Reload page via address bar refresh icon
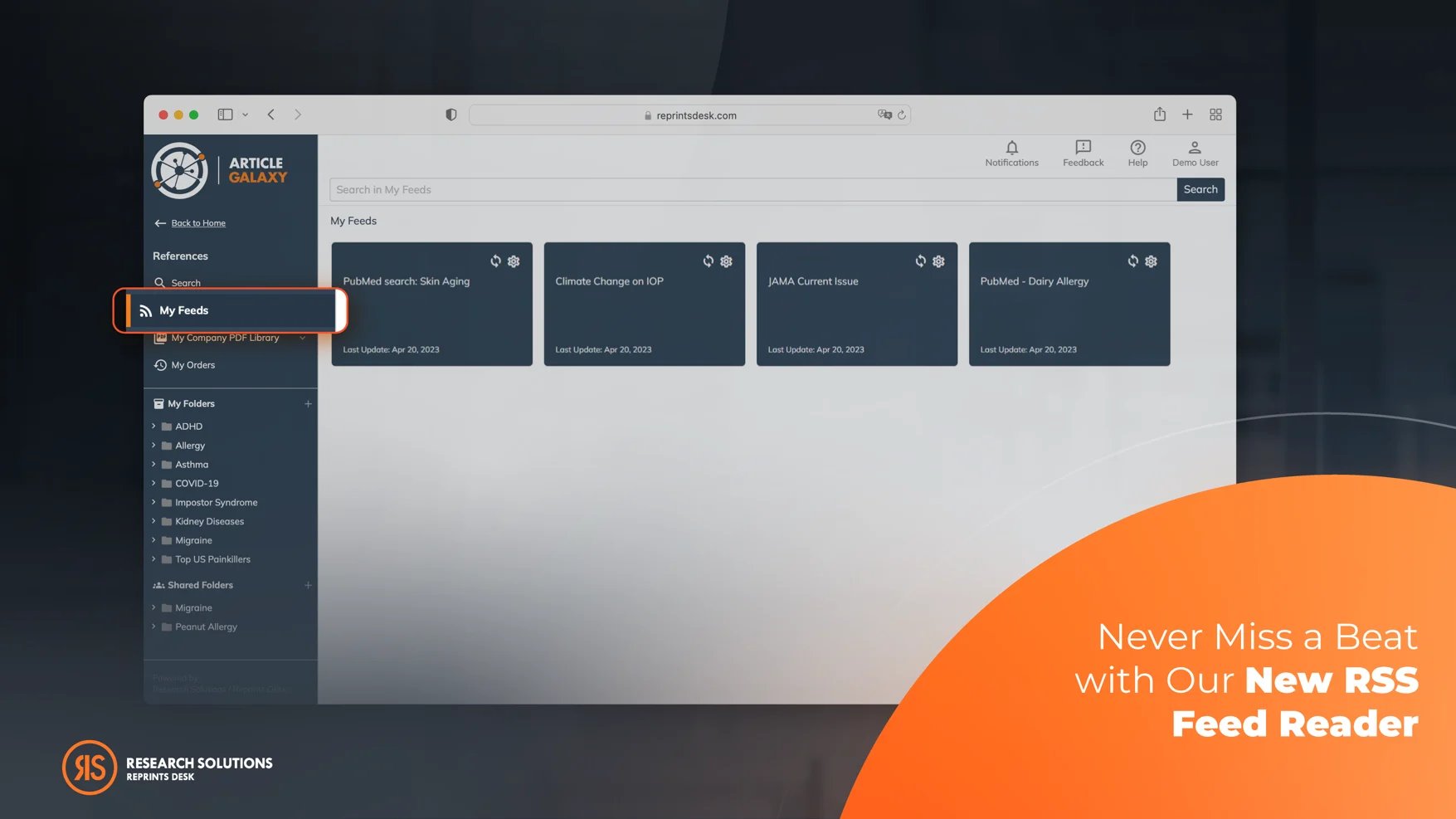 [901, 115]
